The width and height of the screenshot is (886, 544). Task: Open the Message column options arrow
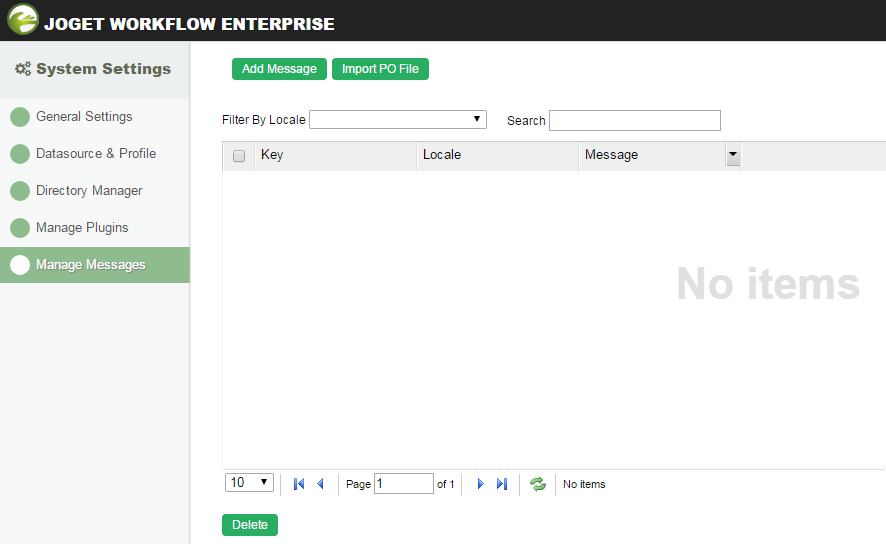pos(733,154)
